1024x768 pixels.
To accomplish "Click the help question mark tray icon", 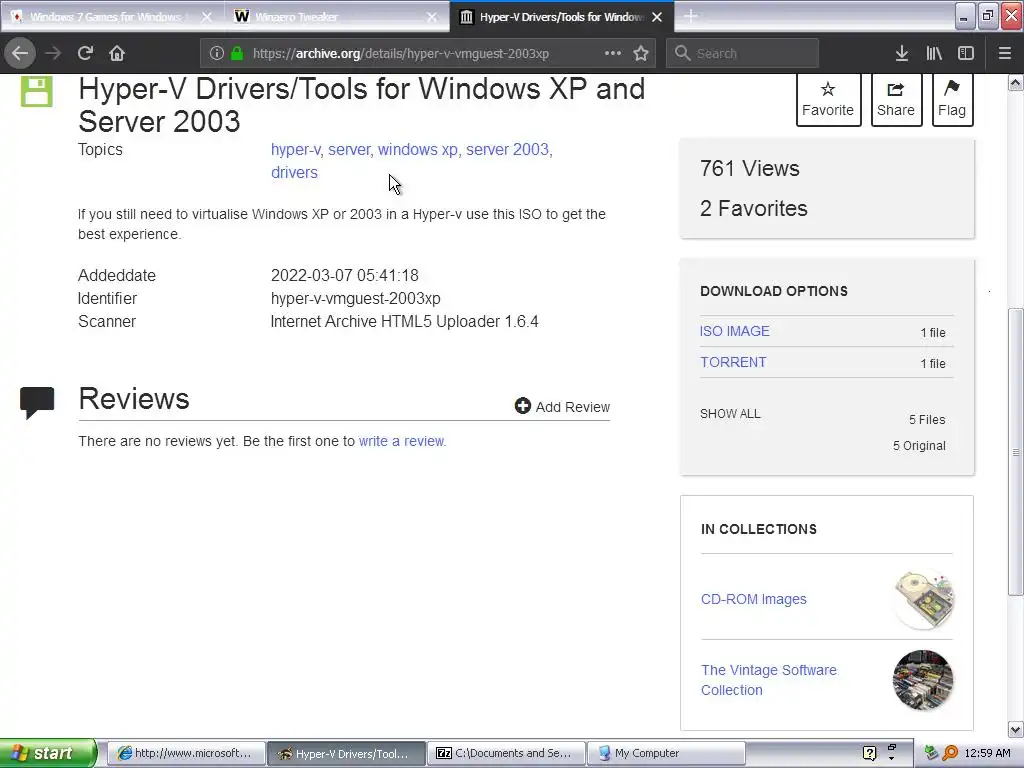I will point(869,753).
